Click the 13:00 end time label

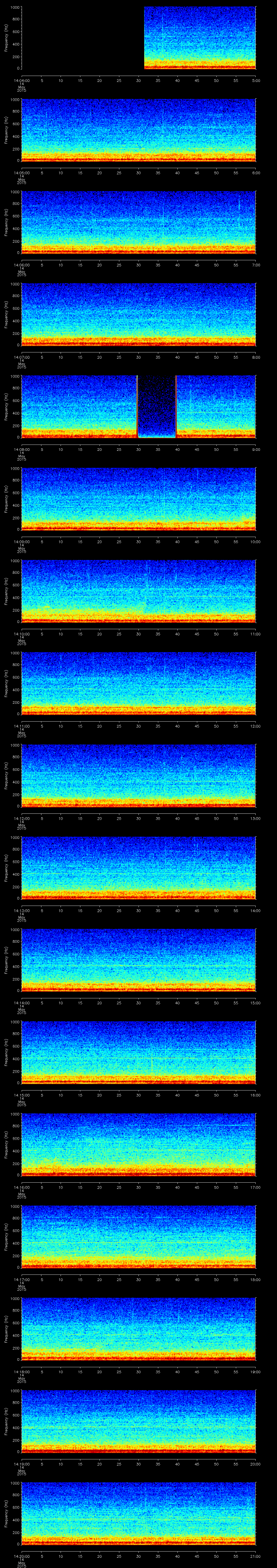256,819
